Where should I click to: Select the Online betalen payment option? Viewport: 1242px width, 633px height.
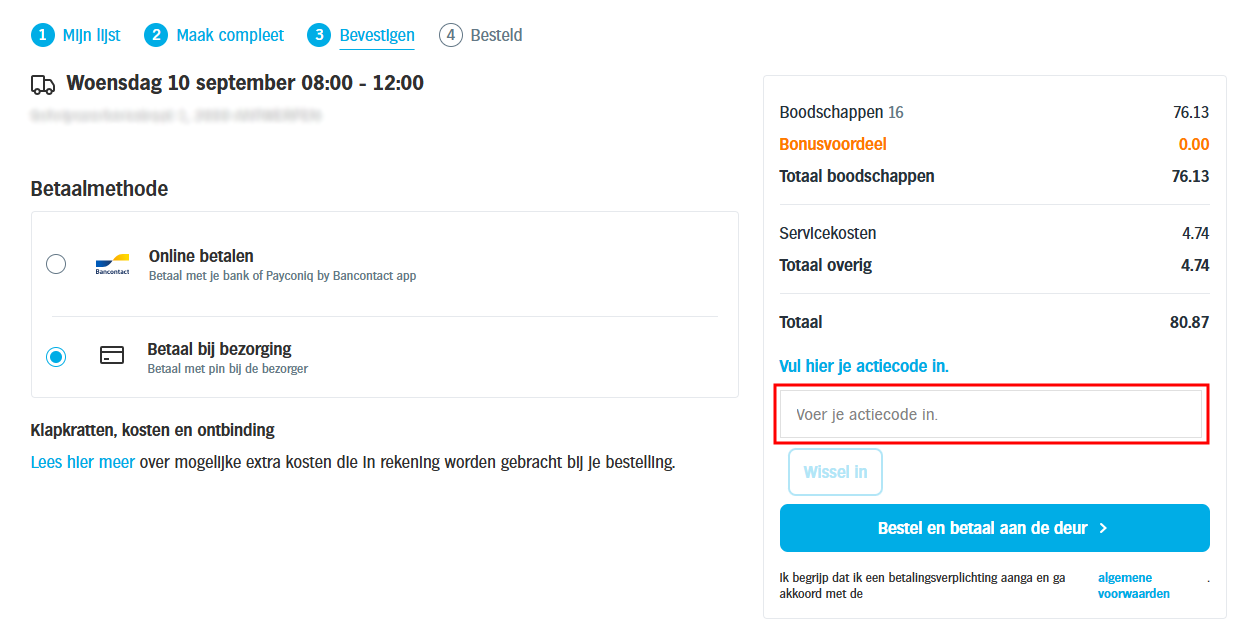point(56,263)
